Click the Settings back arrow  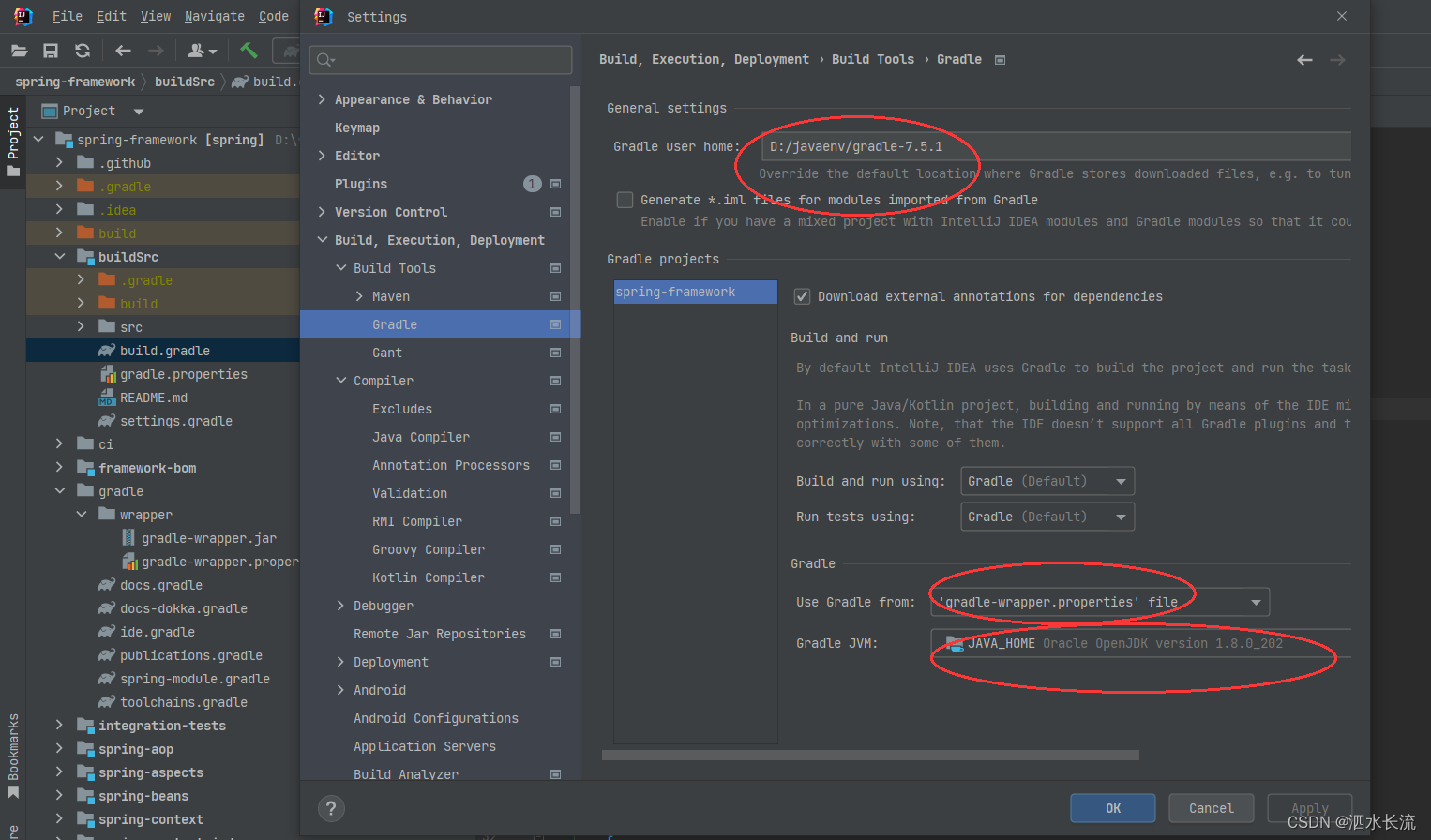tap(1304, 60)
